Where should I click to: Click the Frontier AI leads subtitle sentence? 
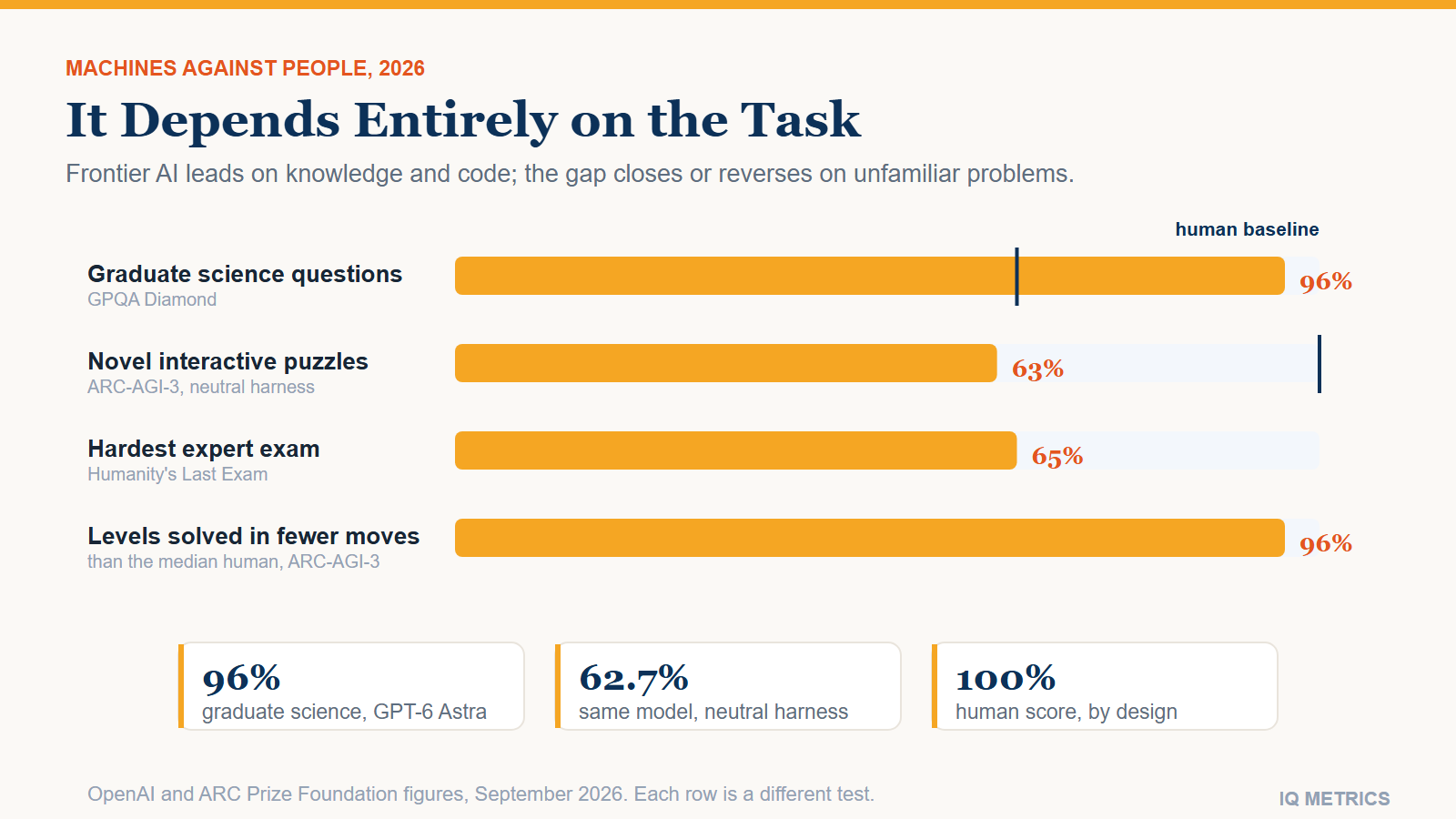click(570, 174)
